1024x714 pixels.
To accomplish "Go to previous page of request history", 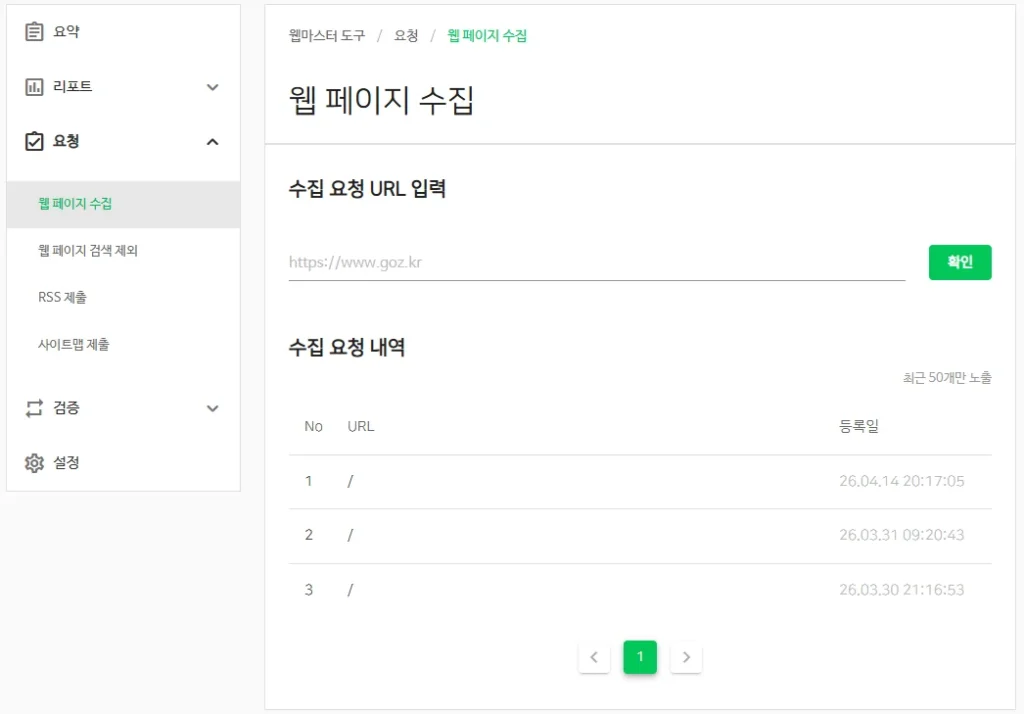I will click(x=594, y=657).
